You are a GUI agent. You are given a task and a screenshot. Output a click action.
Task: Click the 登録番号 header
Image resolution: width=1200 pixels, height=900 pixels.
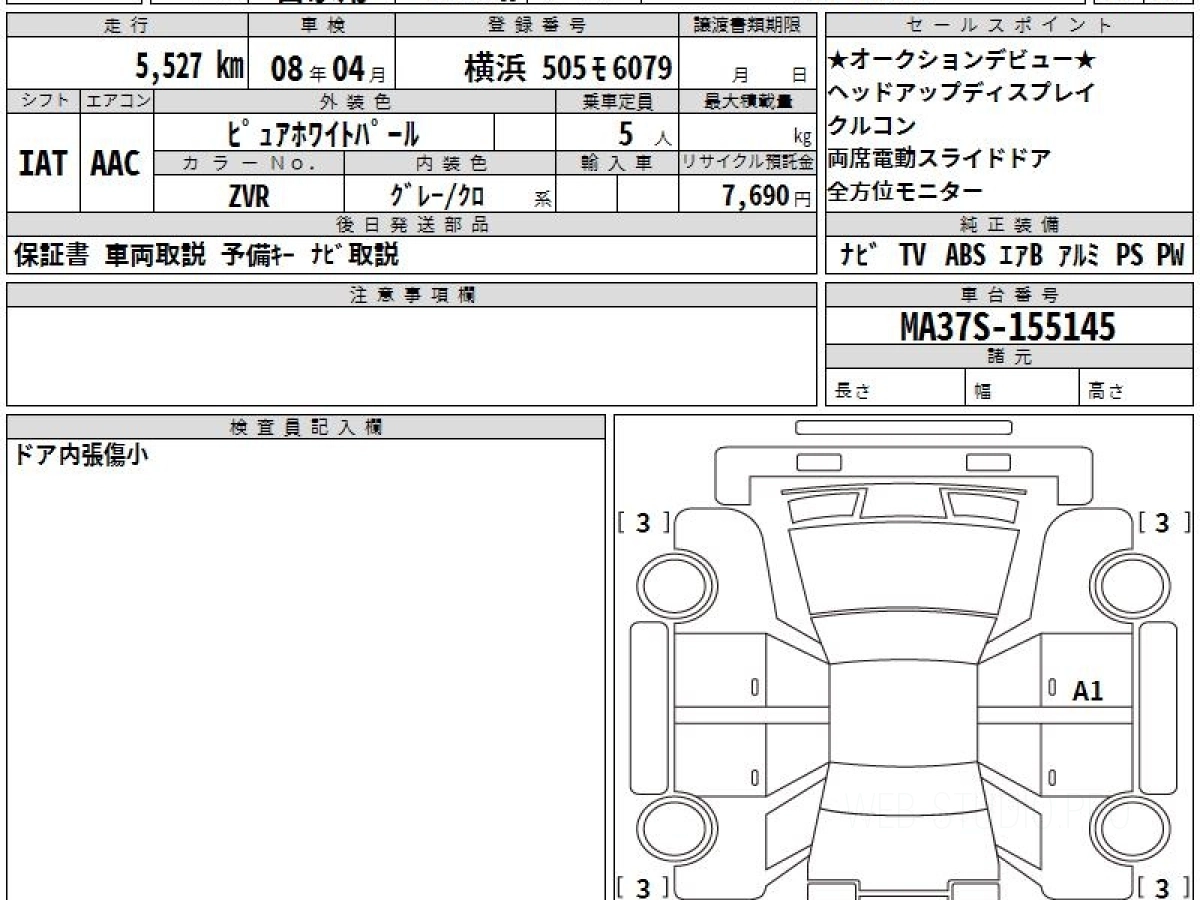click(x=538, y=26)
